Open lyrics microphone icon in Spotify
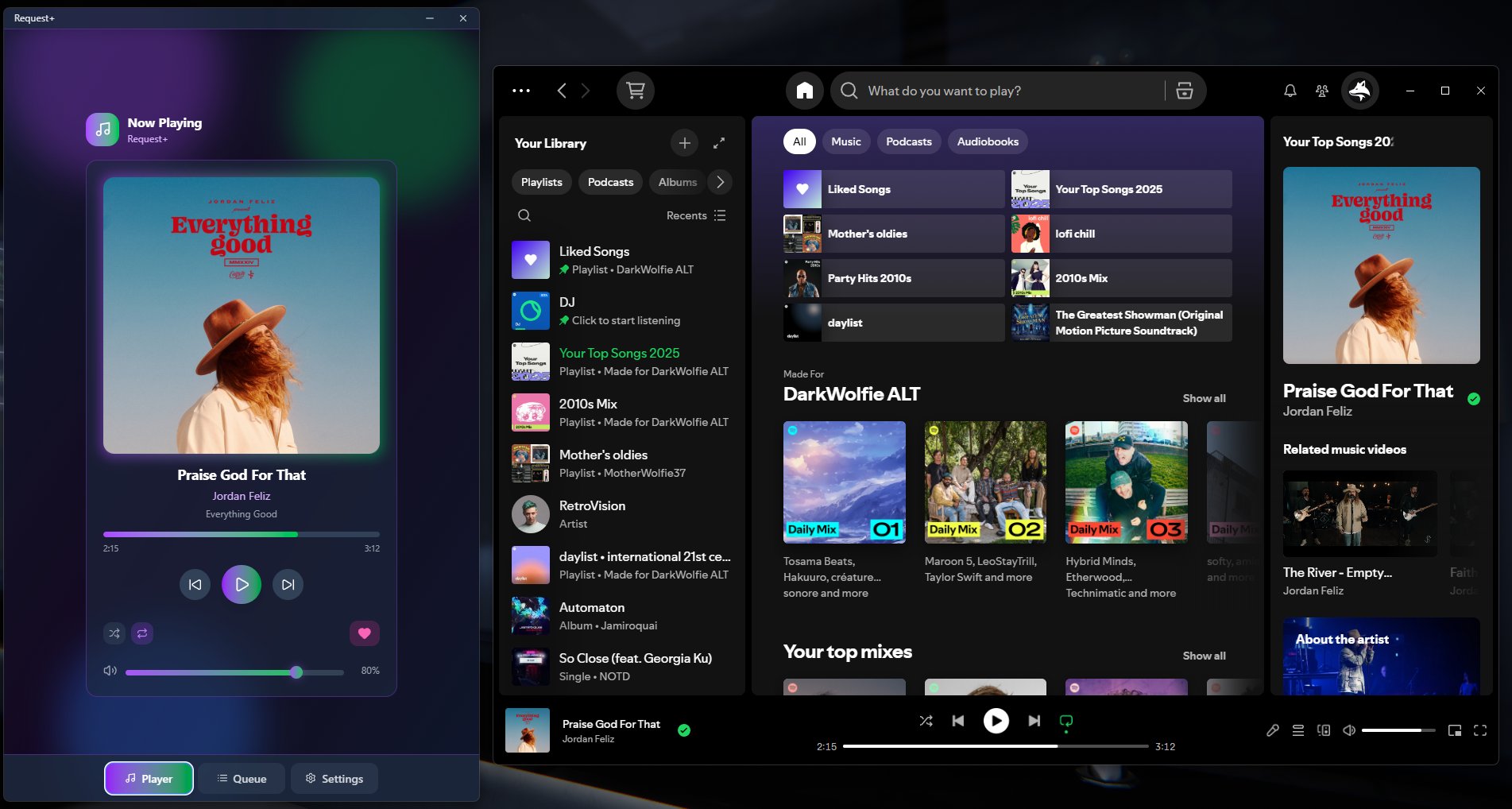 pyautogui.click(x=1273, y=730)
